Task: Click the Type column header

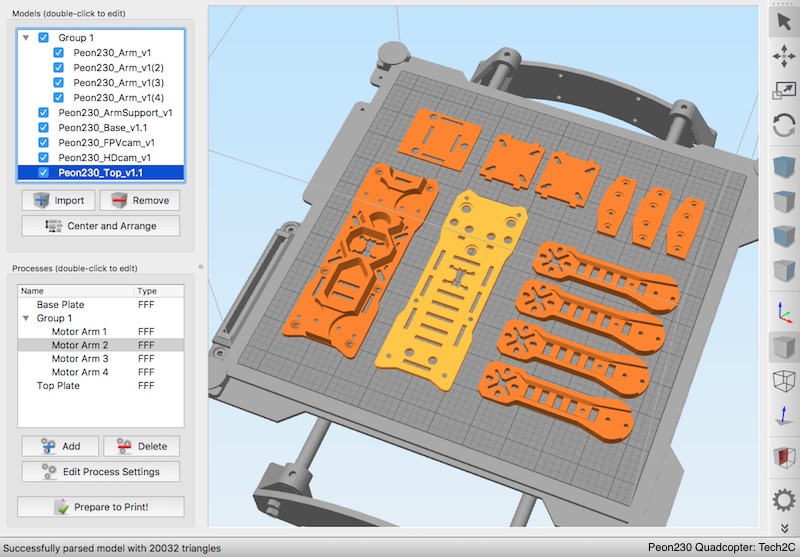Action: (159, 291)
